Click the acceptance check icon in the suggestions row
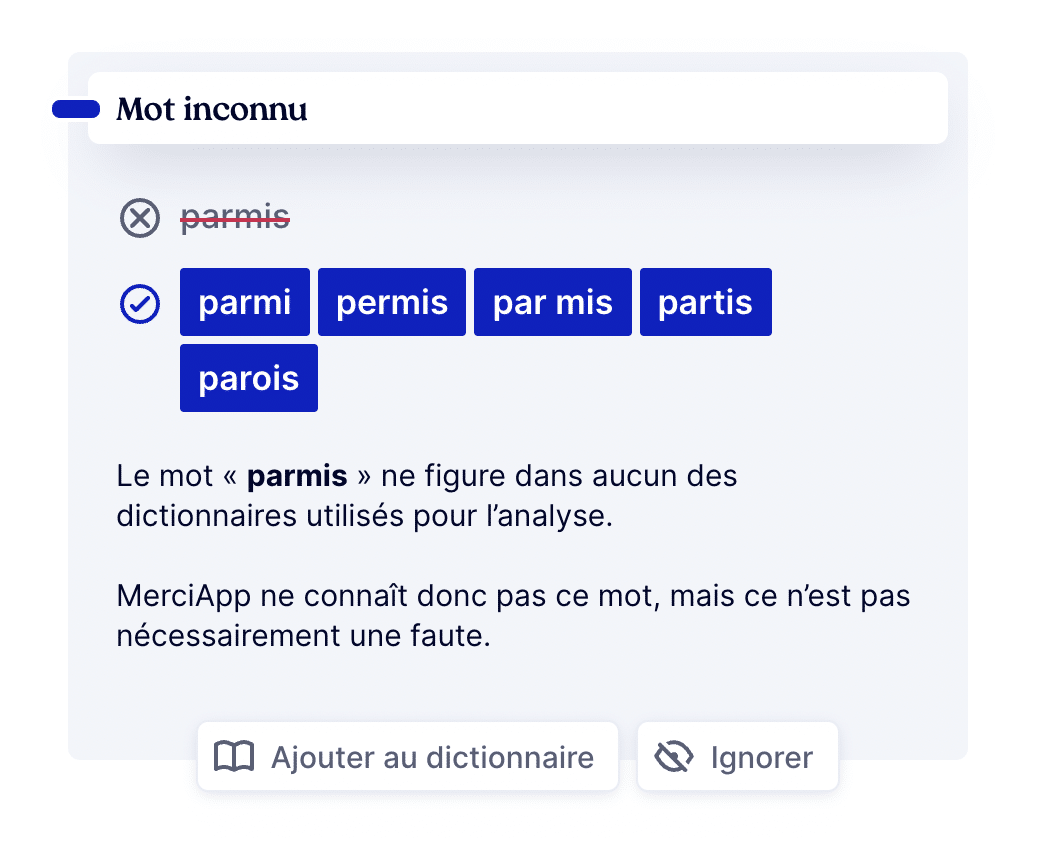 point(139,302)
